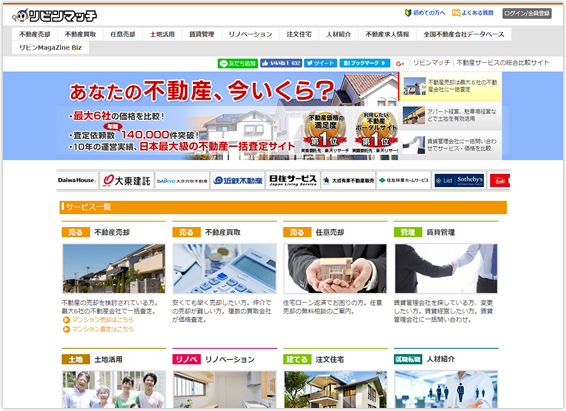Viewport: 566px width, 411px height.
Task: Click the LINE 友だち追加 button
Action: (x=238, y=64)
